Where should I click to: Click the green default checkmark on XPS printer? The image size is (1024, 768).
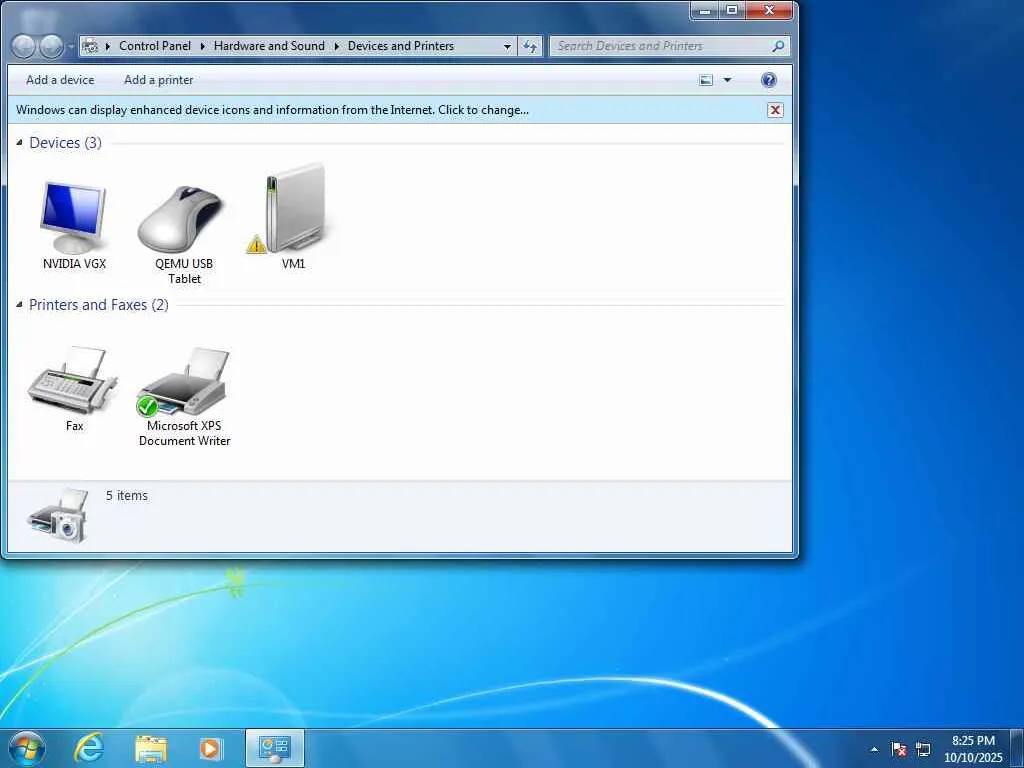(x=147, y=406)
